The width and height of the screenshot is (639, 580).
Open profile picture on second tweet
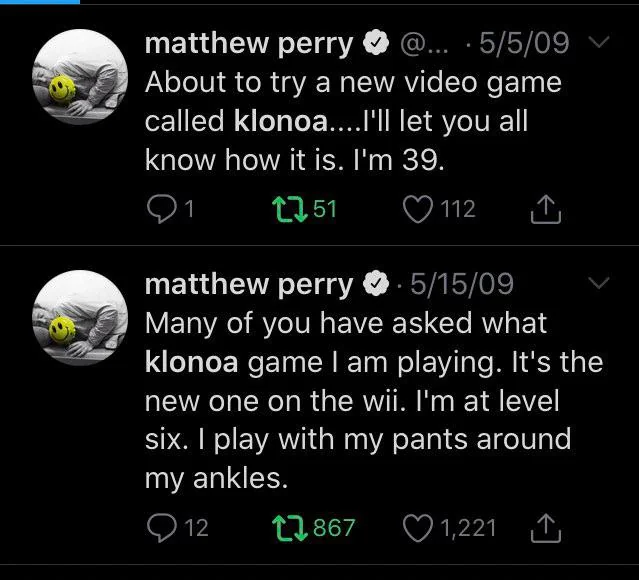(80, 318)
